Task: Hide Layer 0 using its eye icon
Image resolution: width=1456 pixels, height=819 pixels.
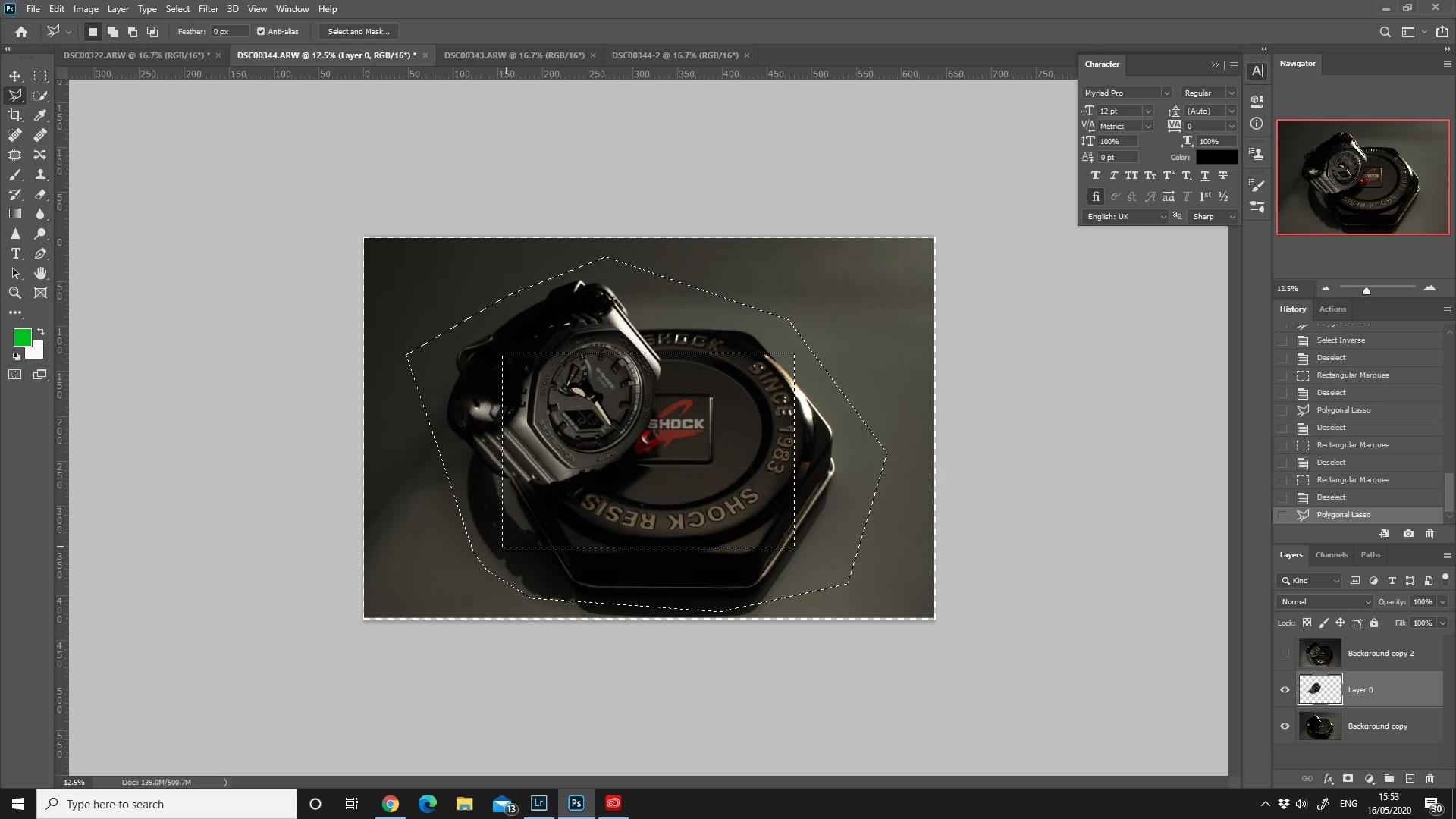Action: 1285,690
